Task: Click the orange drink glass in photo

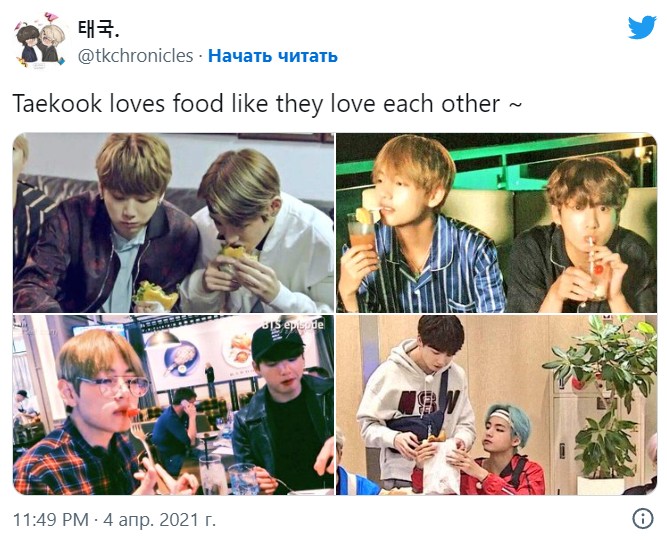Action: tap(361, 232)
